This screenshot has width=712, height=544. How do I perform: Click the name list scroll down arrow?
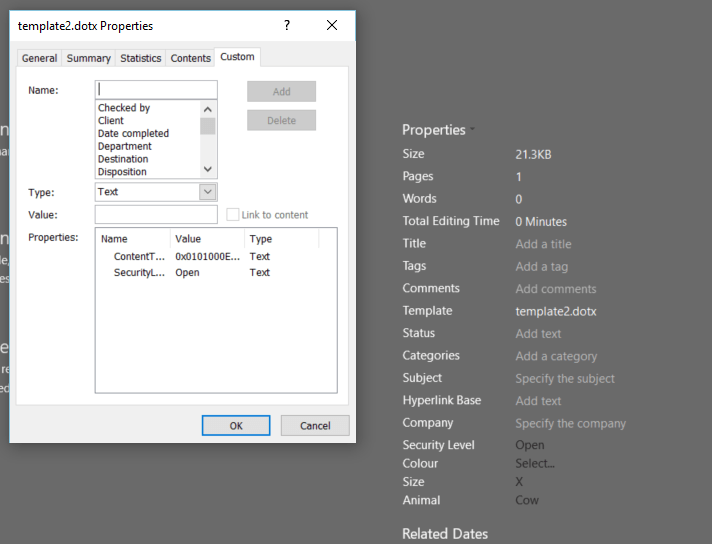click(x=208, y=169)
